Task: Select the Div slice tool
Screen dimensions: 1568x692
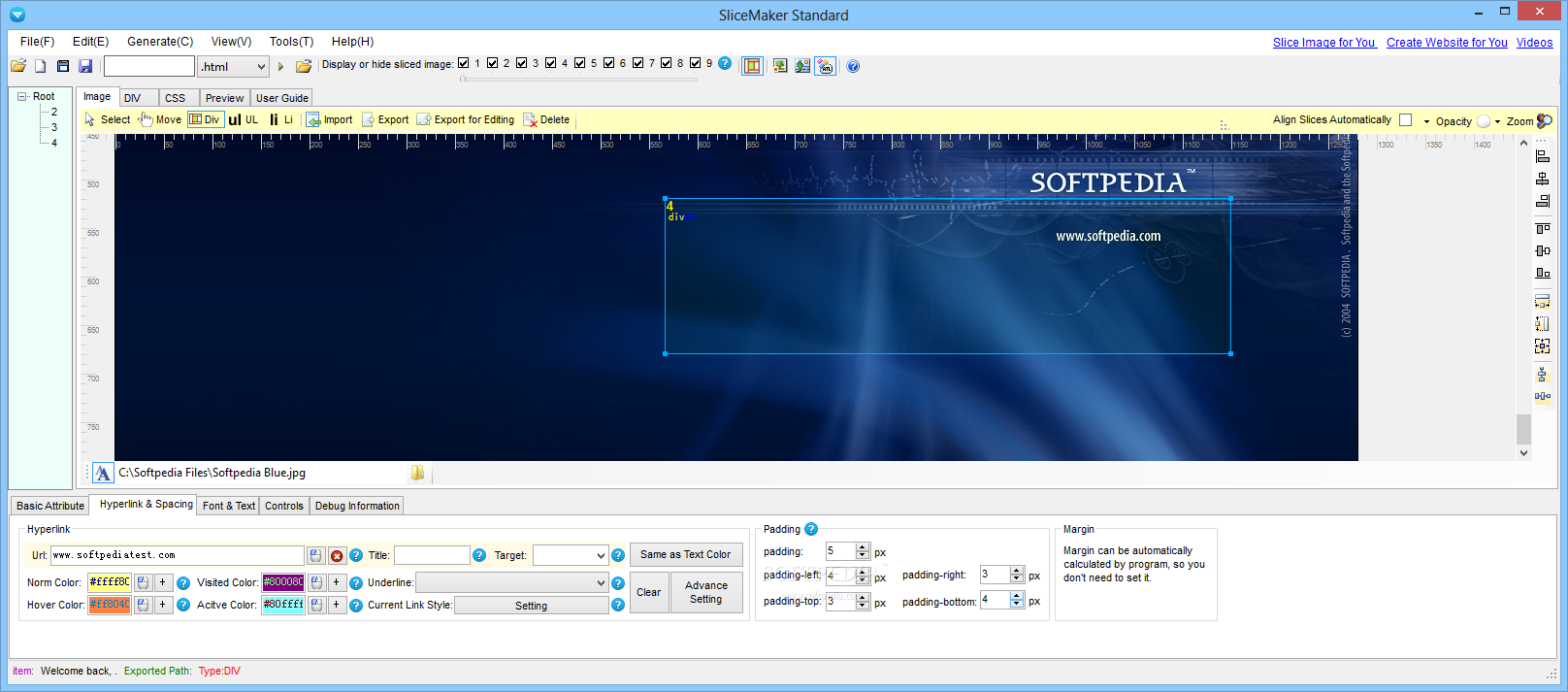Action: [205, 119]
